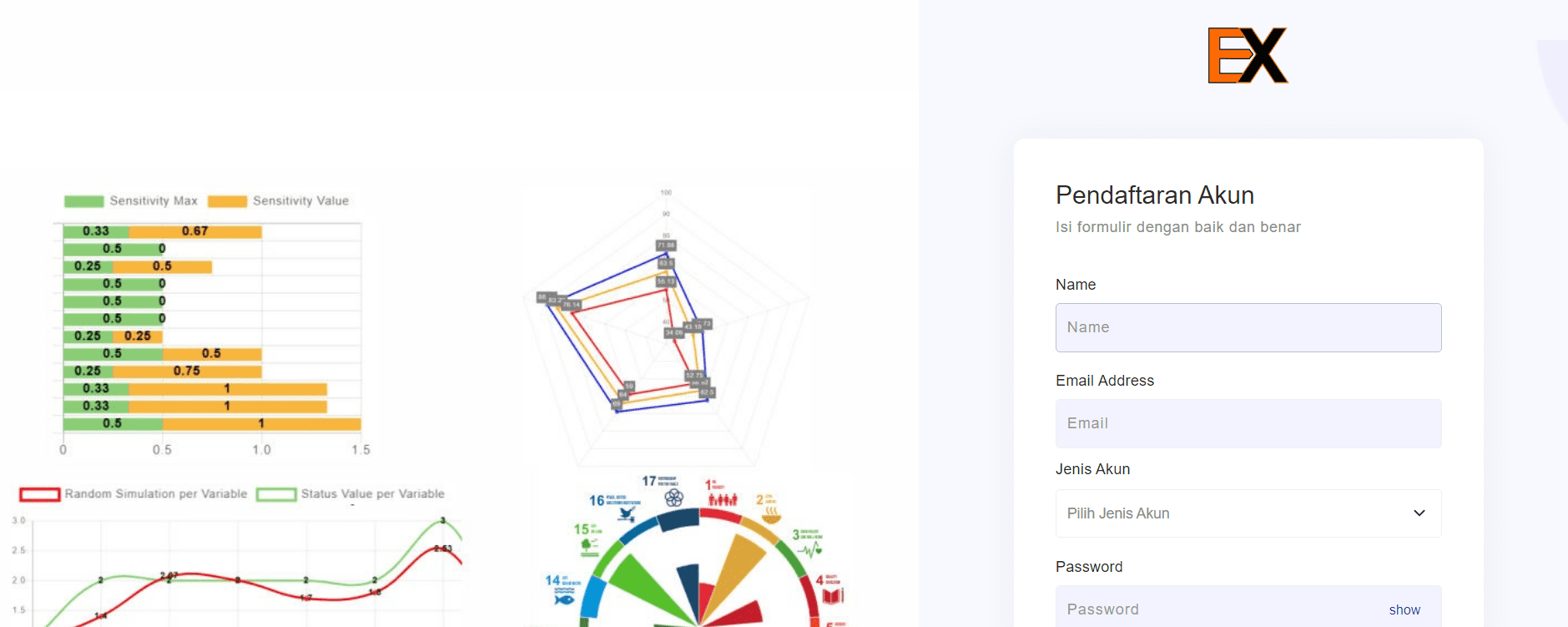Click the SDG 14 fish icon
Screen dimensions: 1568x627
point(564,598)
